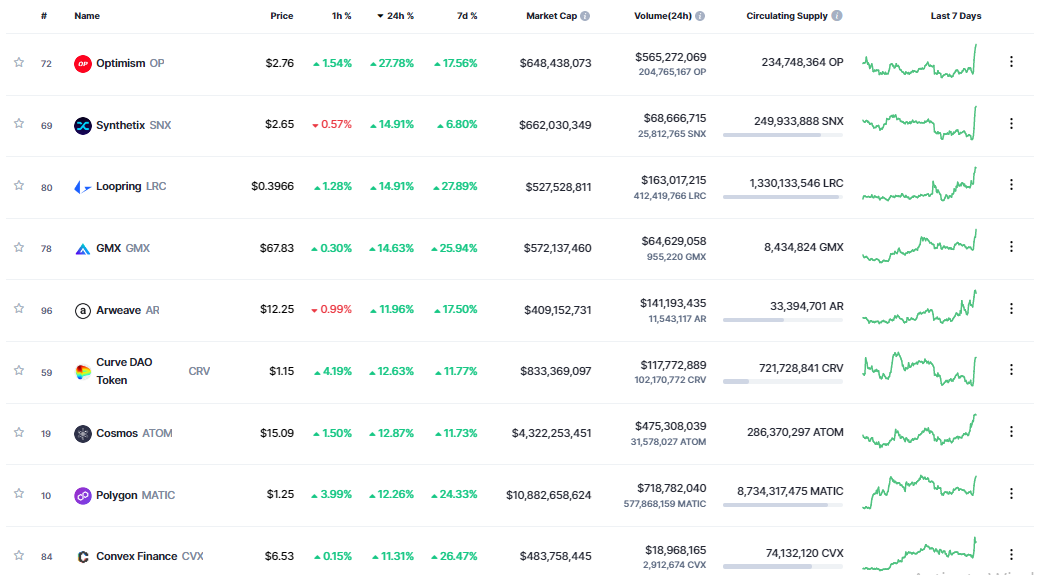Click the Loopring circulating supply bar
Image resolution: width=1053 pixels, height=575 pixels.
[782, 197]
